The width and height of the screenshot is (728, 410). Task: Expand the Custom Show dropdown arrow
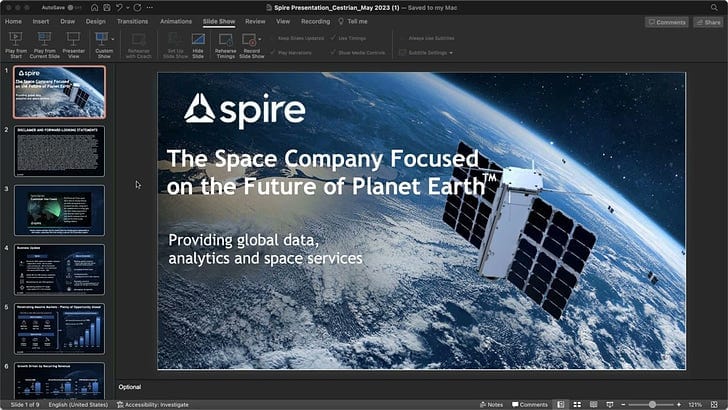click(113, 39)
